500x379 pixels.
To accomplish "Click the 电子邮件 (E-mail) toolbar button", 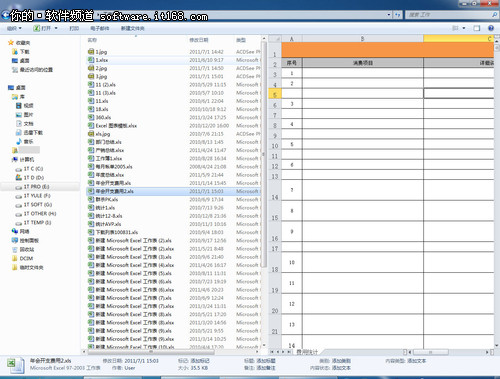I will pos(100,29).
